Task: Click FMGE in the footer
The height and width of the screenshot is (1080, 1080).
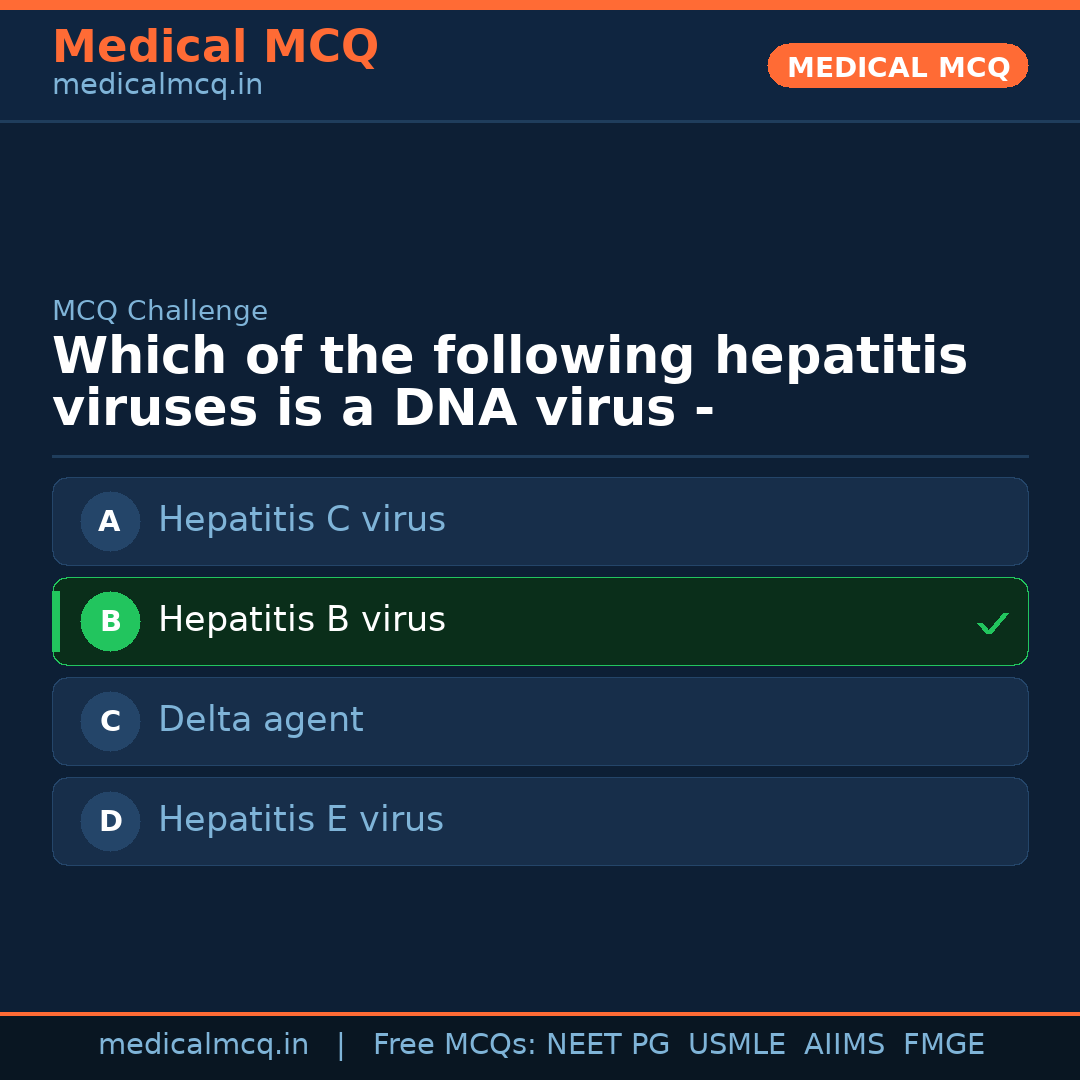Action: tap(943, 1045)
